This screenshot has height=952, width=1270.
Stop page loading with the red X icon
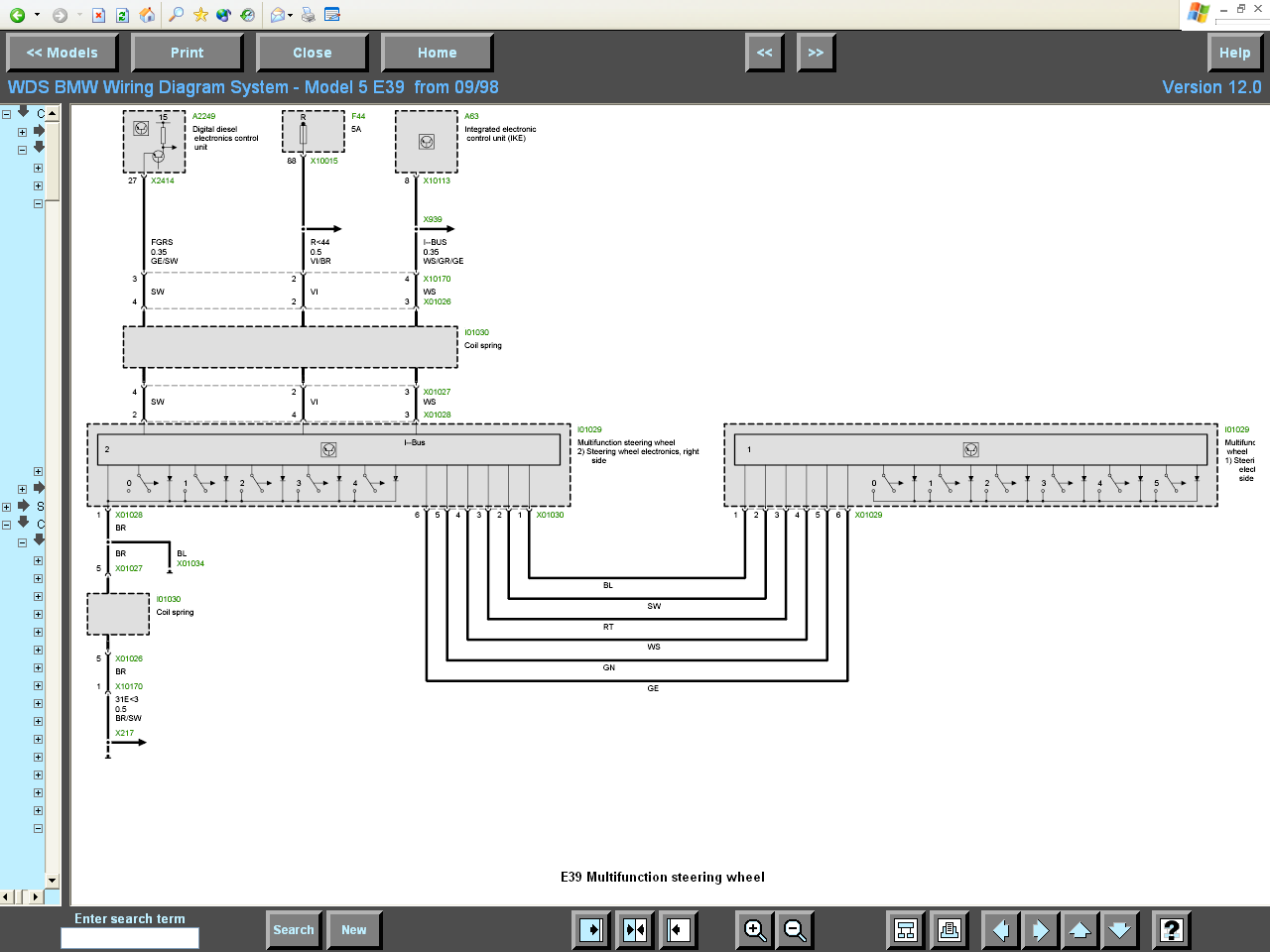[98, 15]
